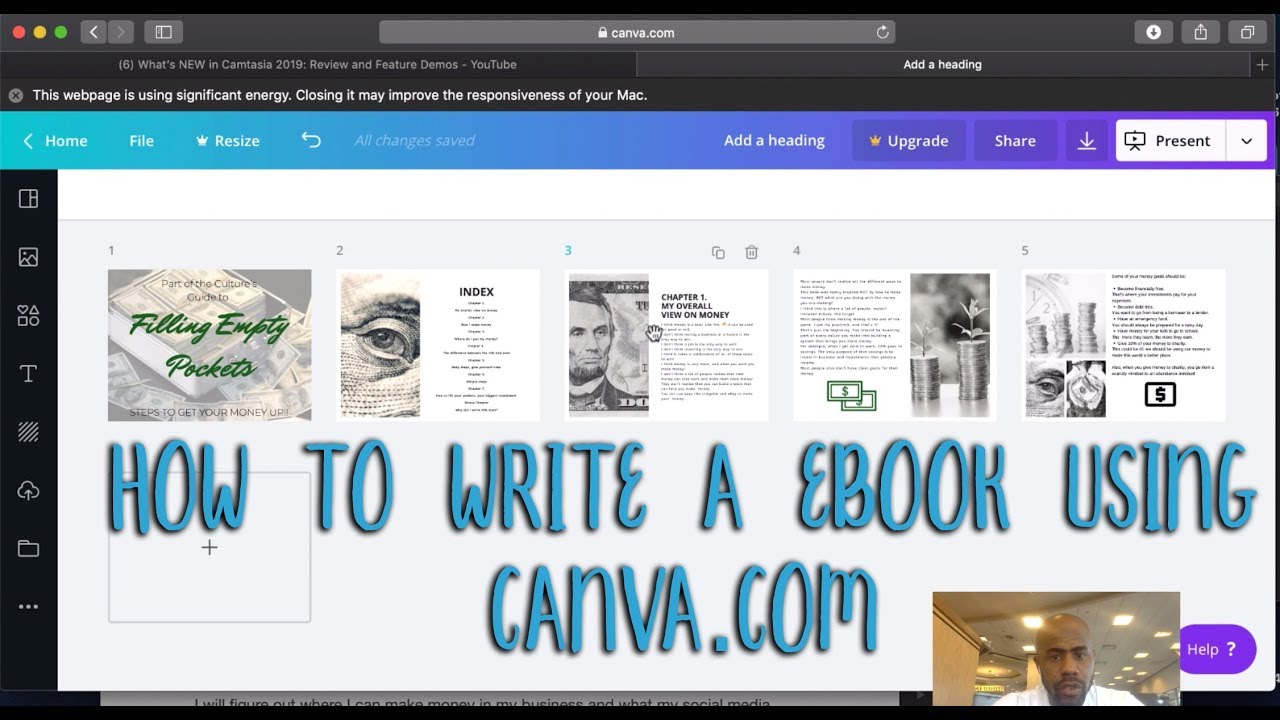Select the Add a heading tab
The height and width of the screenshot is (720, 1280).
point(942,64)
